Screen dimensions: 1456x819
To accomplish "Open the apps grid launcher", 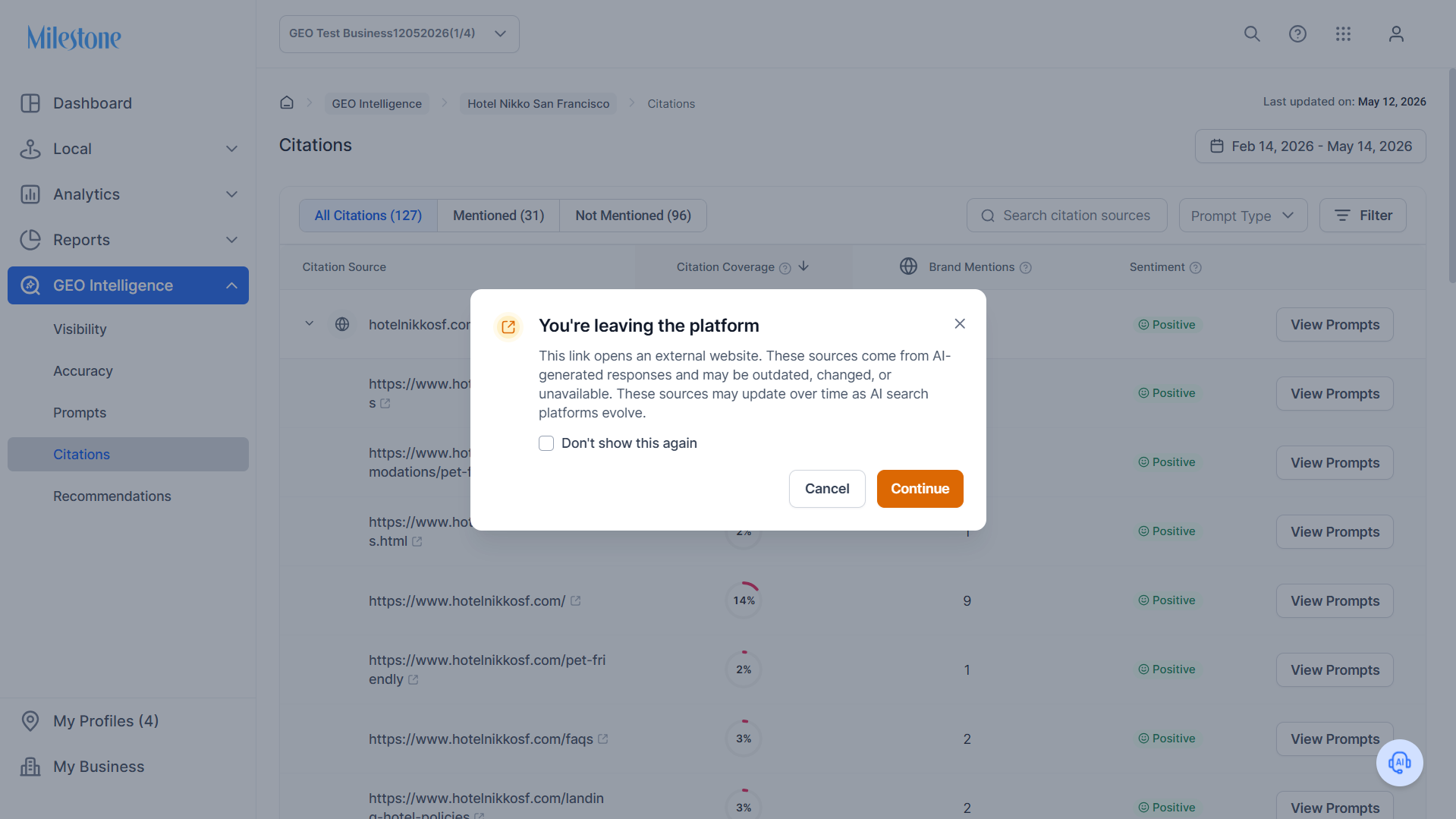I will [1343, 34].
